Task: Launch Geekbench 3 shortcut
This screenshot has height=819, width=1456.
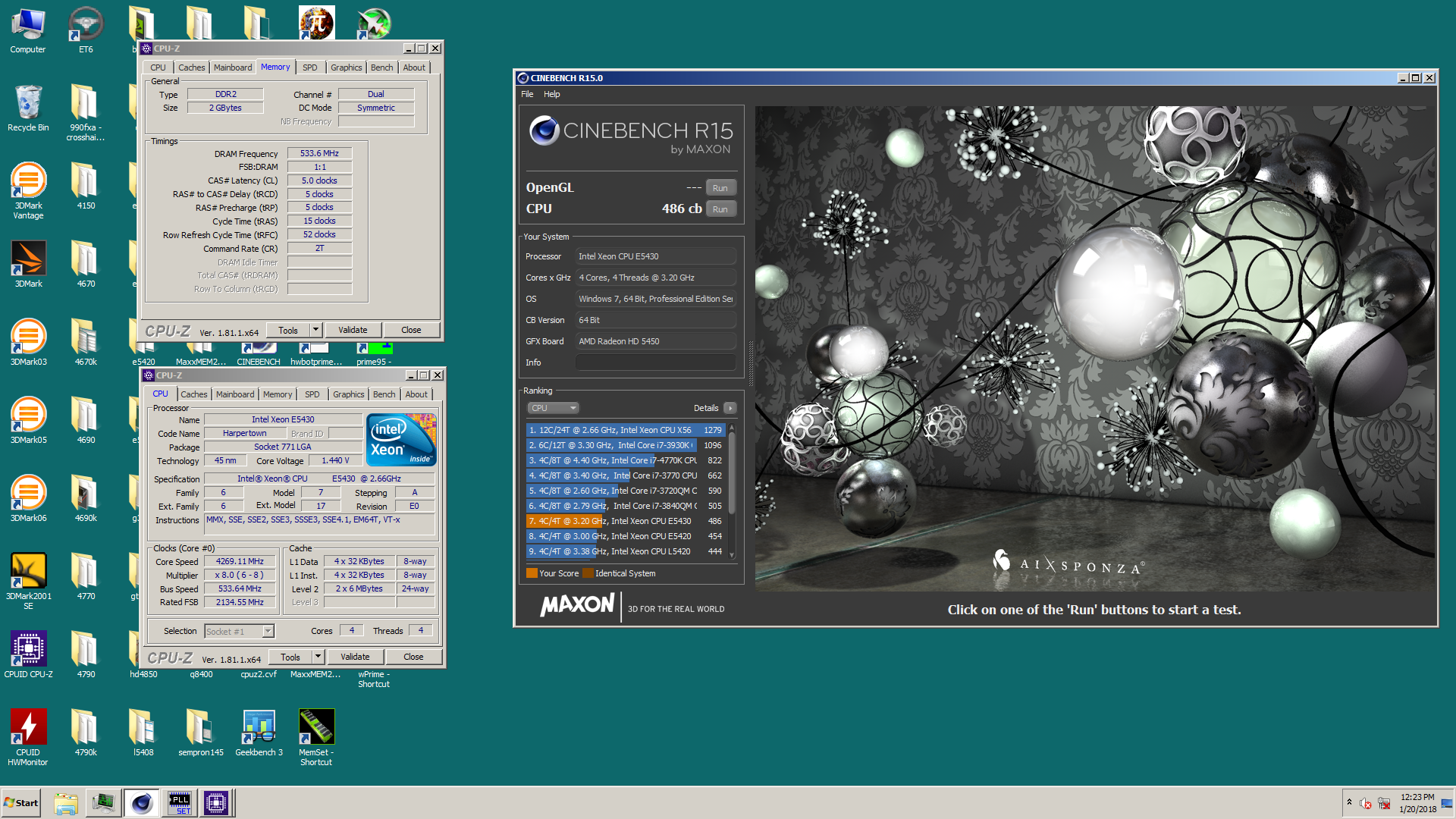Action: [259, 733]
